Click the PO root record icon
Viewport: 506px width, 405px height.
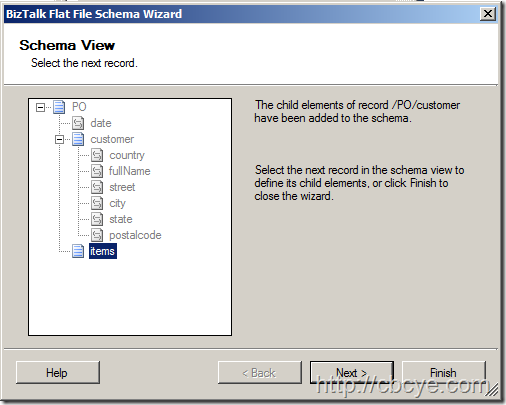pyautogui.click(x=59, y=107)
